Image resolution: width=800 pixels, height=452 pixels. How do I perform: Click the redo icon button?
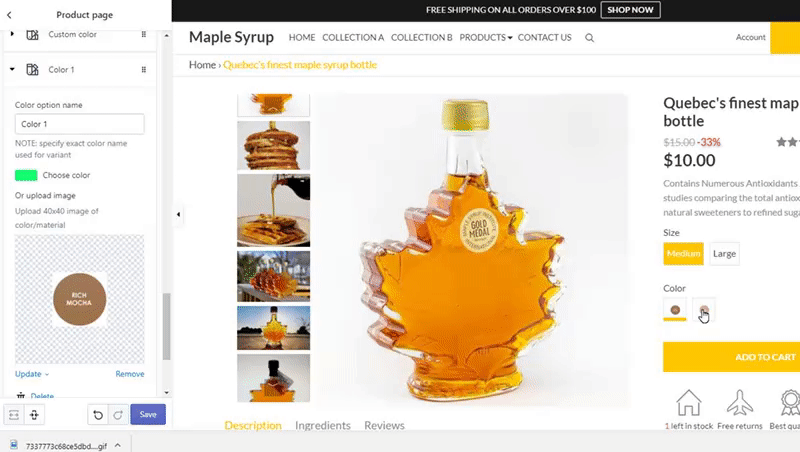tap(118, 415)
